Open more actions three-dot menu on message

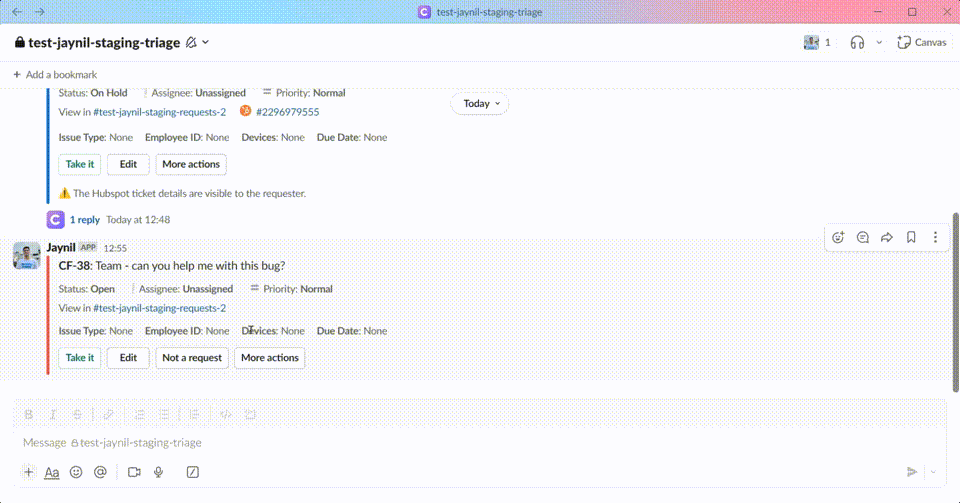click(x=935, y=237)
